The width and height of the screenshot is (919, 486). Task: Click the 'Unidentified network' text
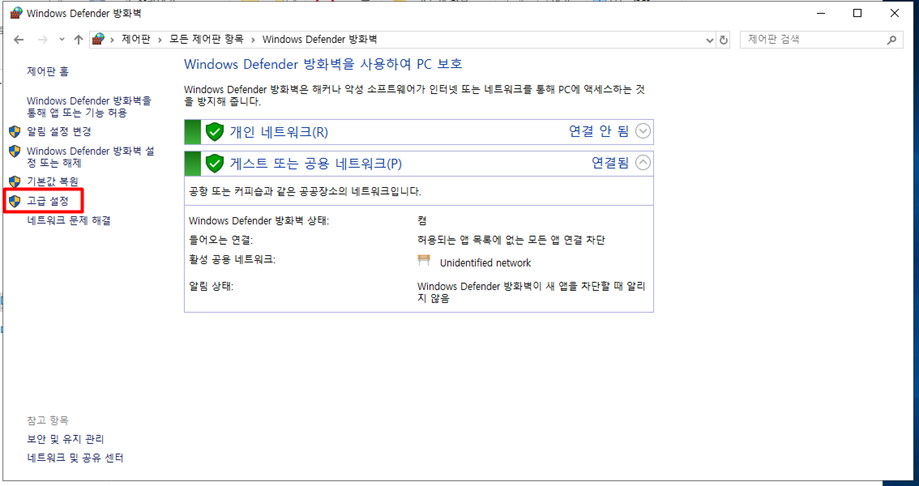pos(485,263)
